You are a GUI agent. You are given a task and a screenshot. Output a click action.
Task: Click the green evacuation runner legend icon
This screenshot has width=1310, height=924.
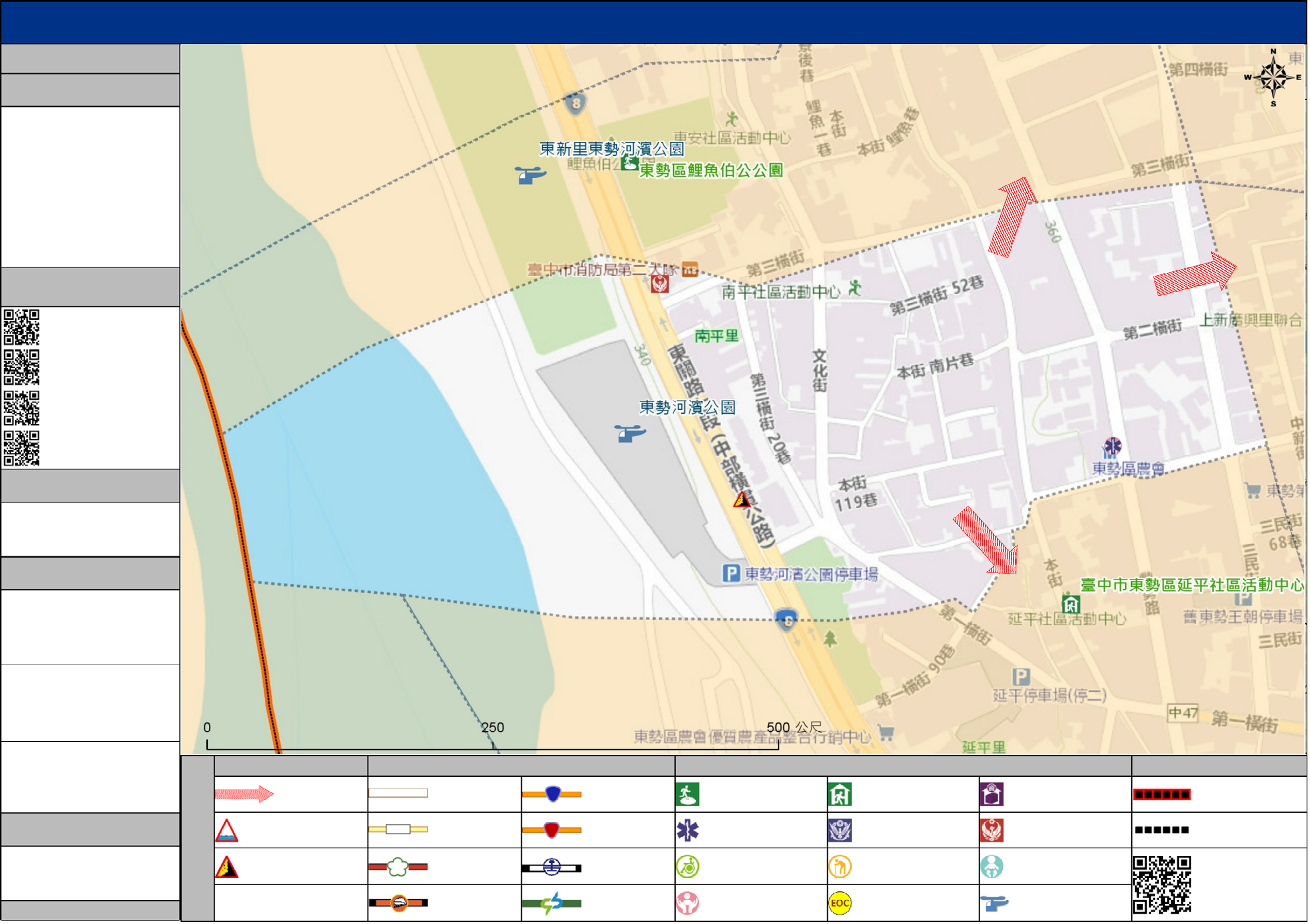pyautogui.click(x=688, y=794)
